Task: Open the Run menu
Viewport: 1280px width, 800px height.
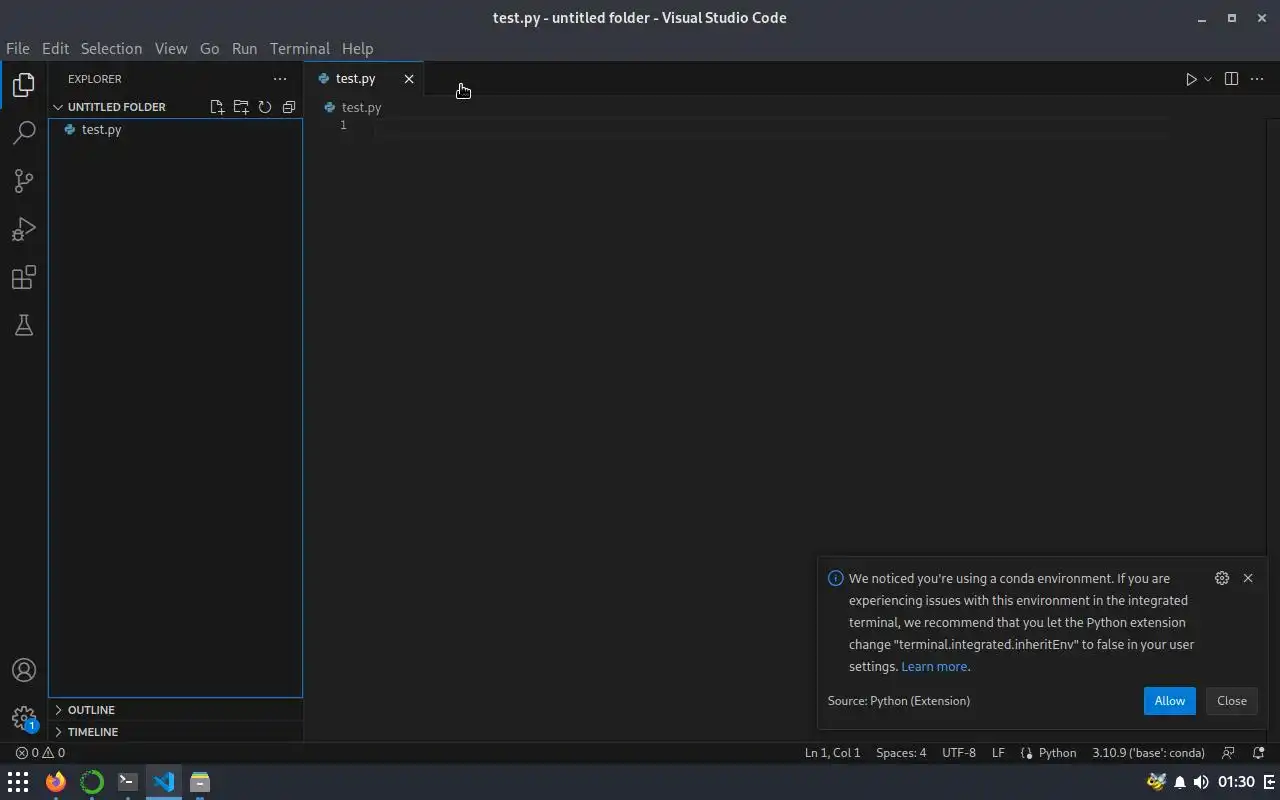Action: coord(244,48)
